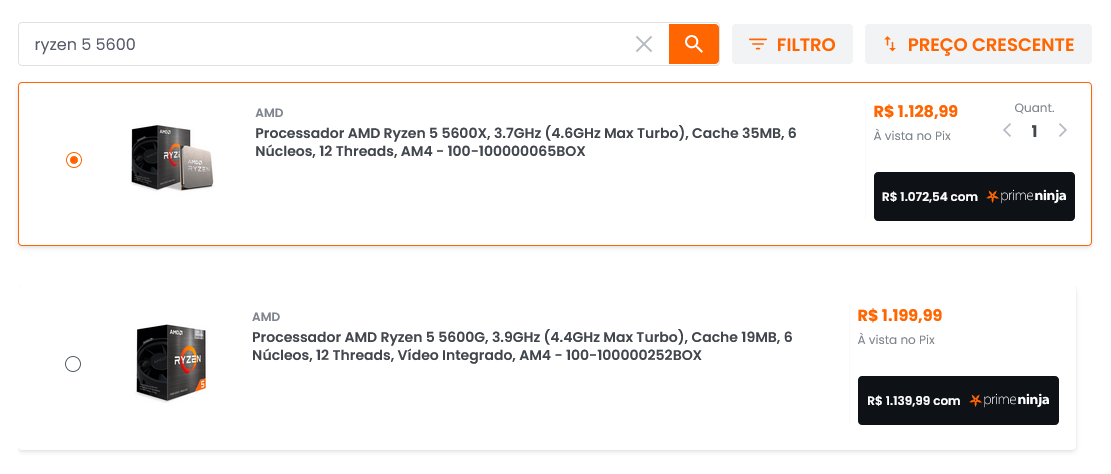Select the Ryzen 5 5600X radio button
1111x474 pixels.
click(x=74, y=160)
